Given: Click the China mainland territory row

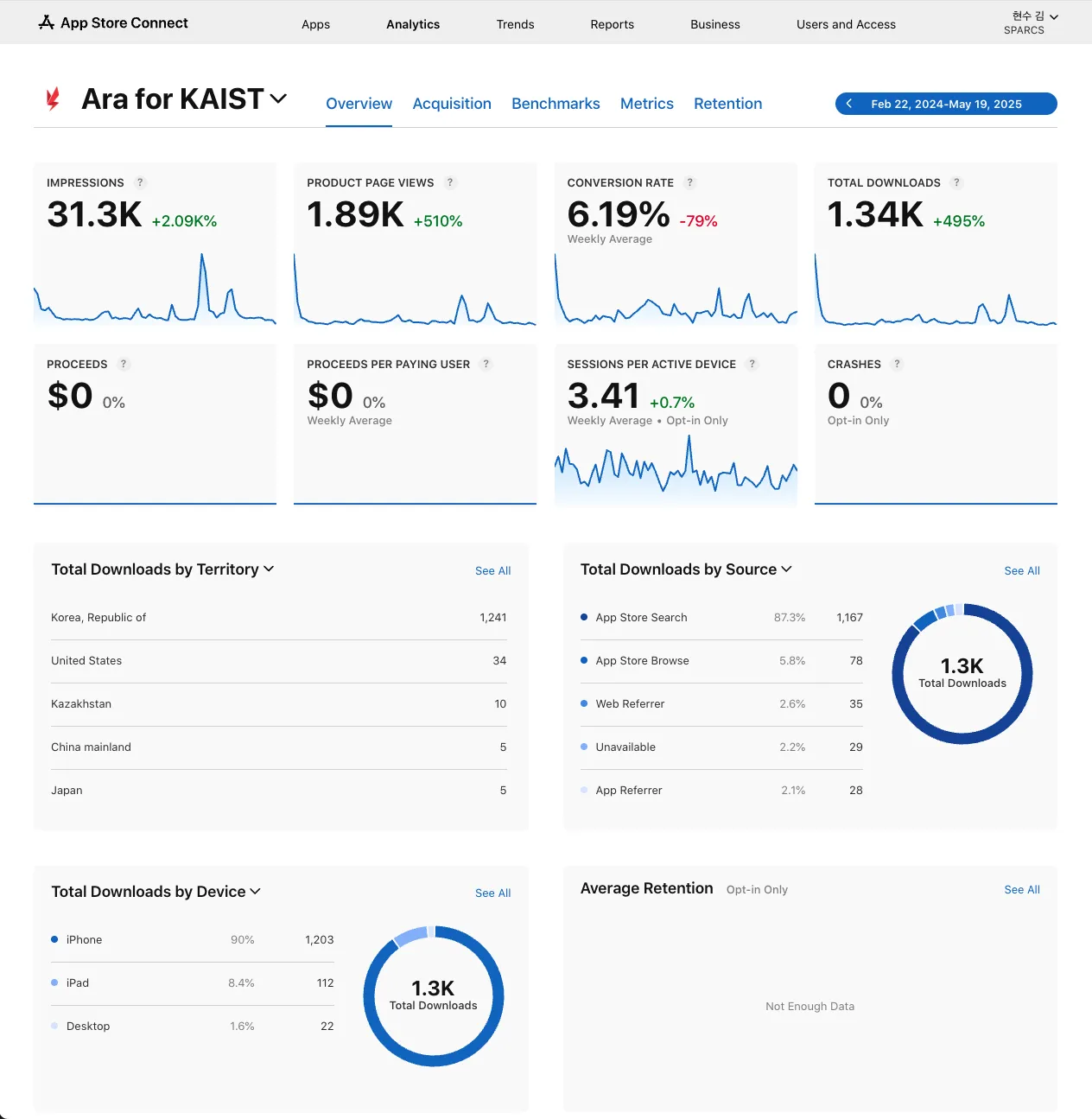Looking at the screenshot, I should point(279,747).
